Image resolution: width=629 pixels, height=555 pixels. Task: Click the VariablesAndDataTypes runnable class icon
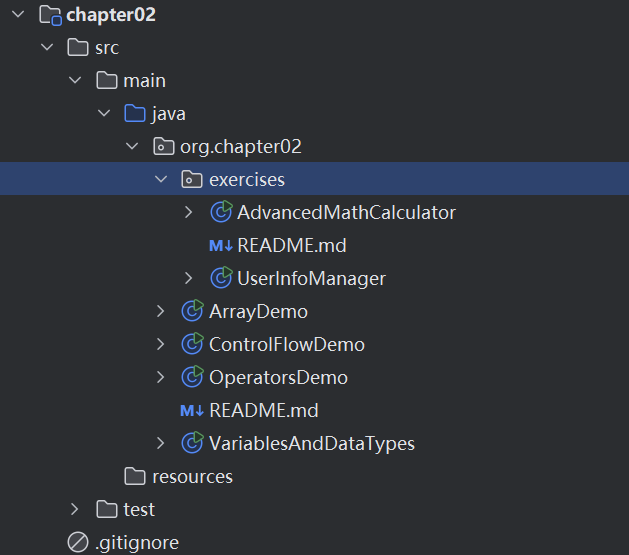(193, 442)
